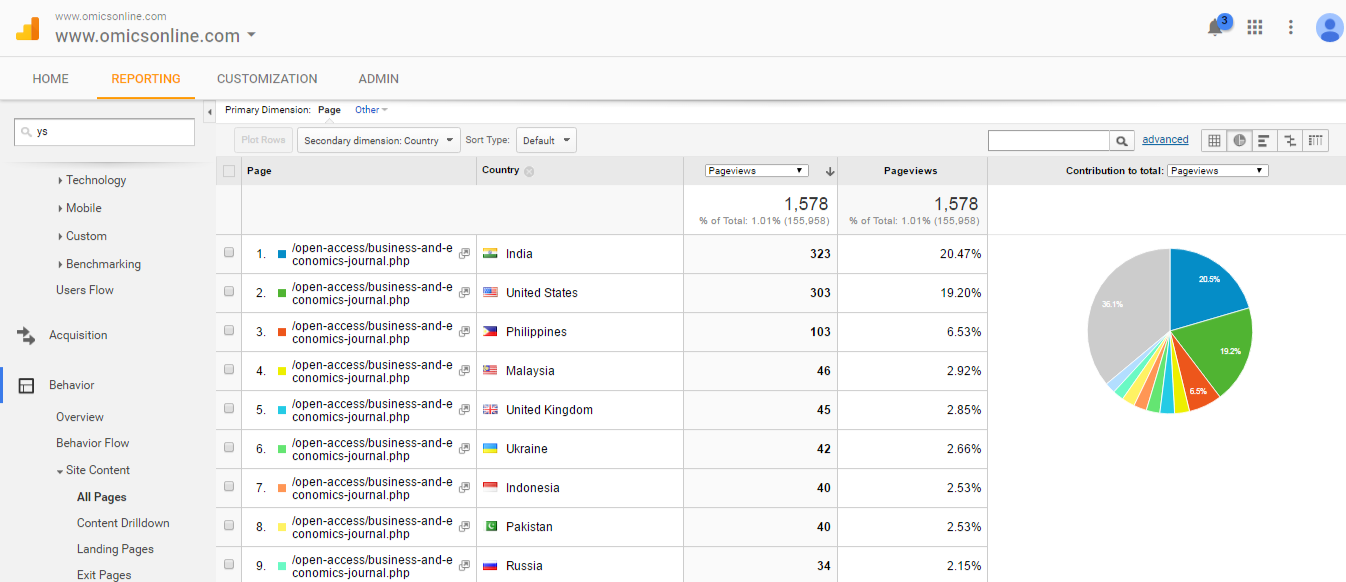Open the vertical three-dot options menu
The image size is (1346, 582).
pos(1291,27)
